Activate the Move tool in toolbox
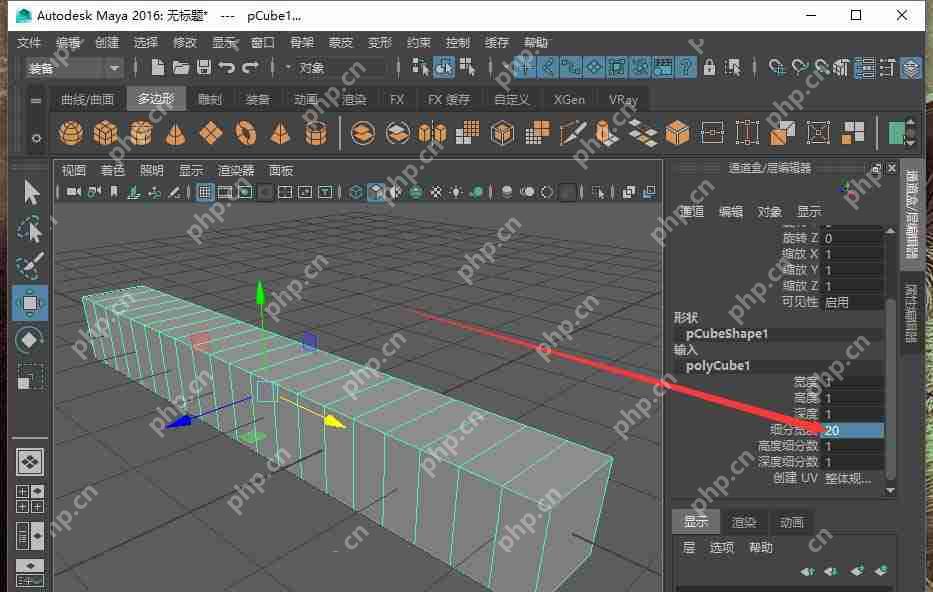Viewport: 933px width, 592px height. pyautogui.click(x=30, y=303)
